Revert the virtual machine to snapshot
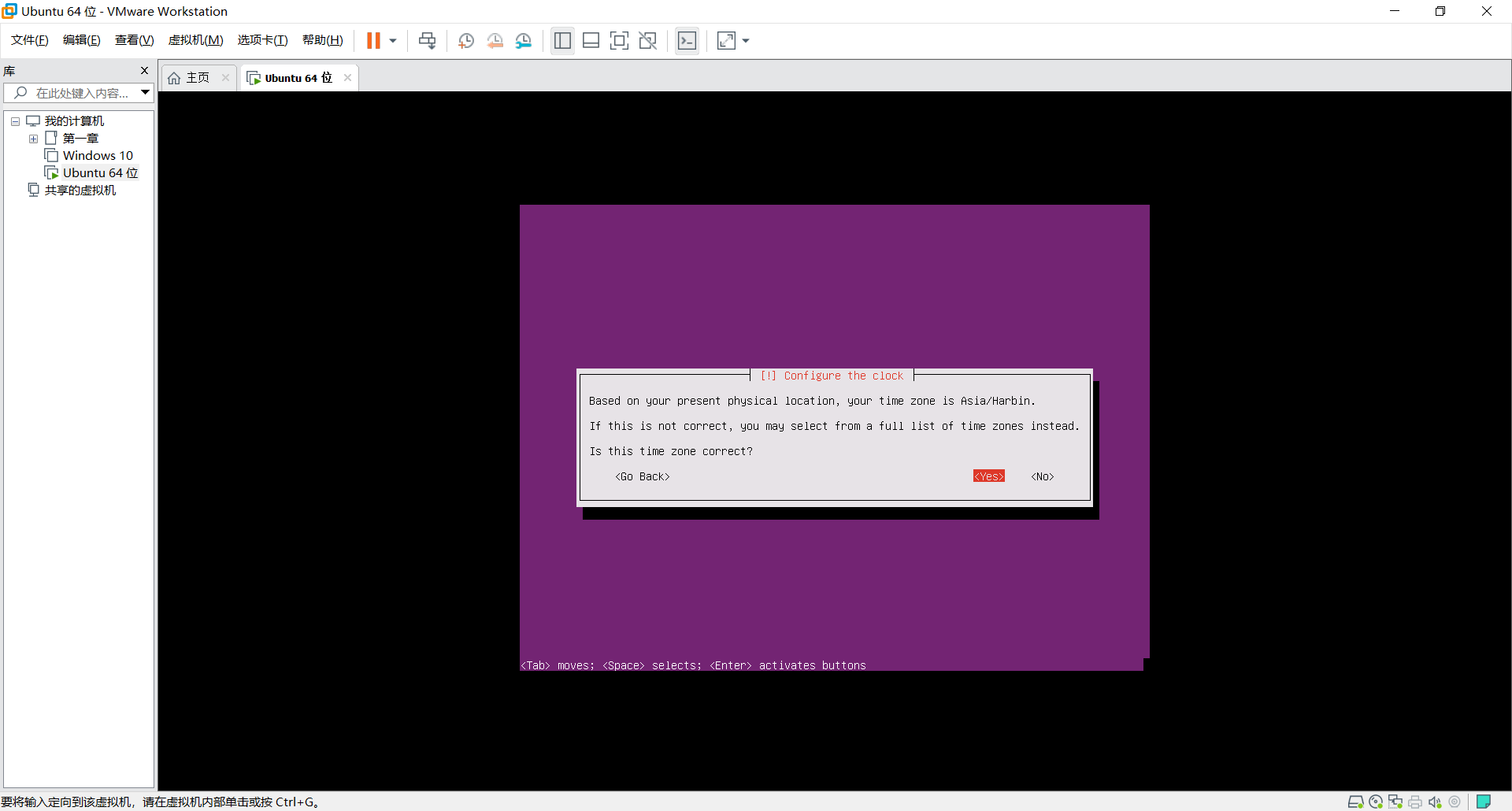This screenshot has width=1512, height=811. click(x=495, y=41)
